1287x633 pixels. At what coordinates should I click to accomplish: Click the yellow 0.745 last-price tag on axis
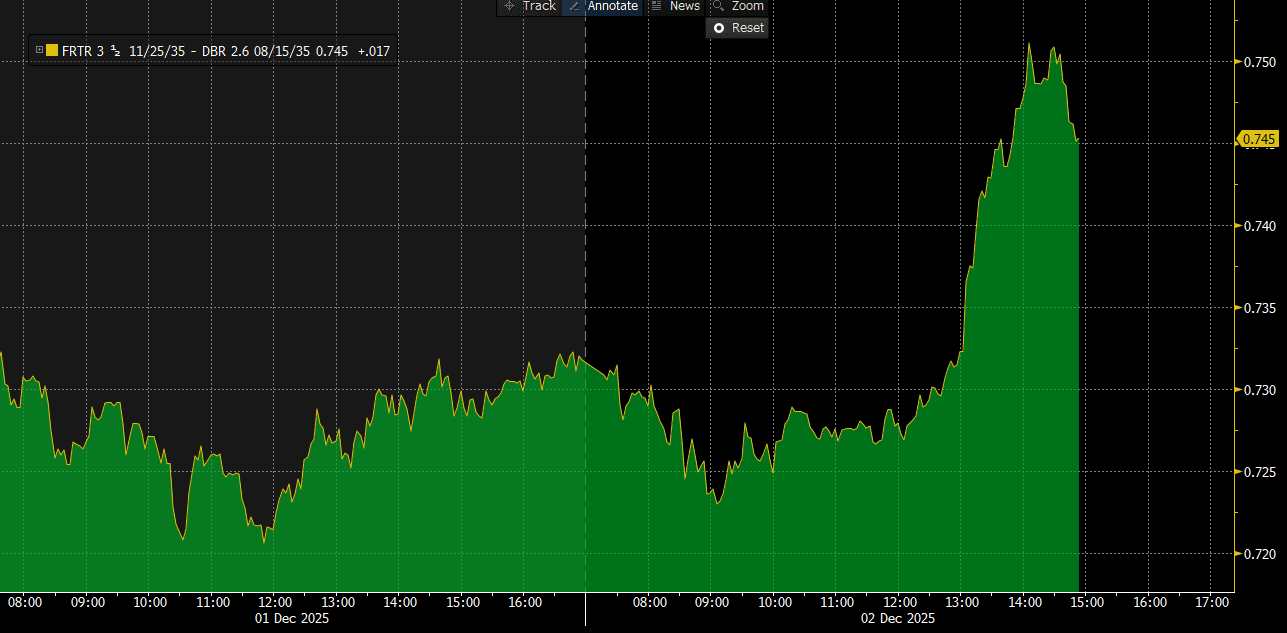(x=1259, y=139)
